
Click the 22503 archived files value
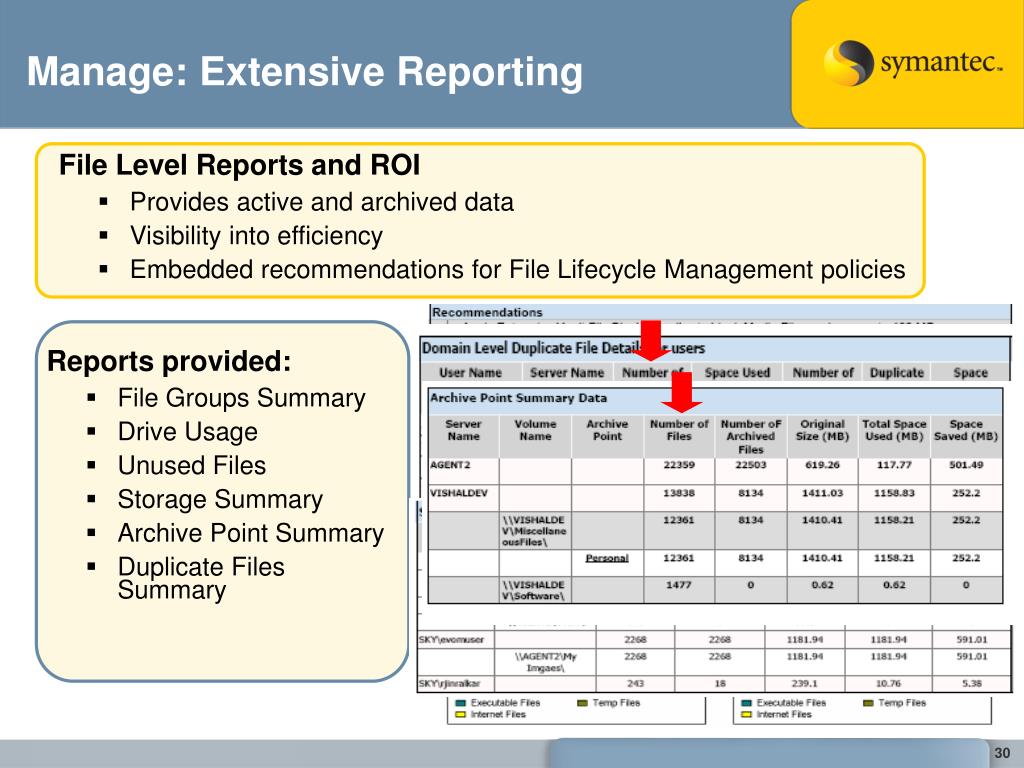point(750,465)
